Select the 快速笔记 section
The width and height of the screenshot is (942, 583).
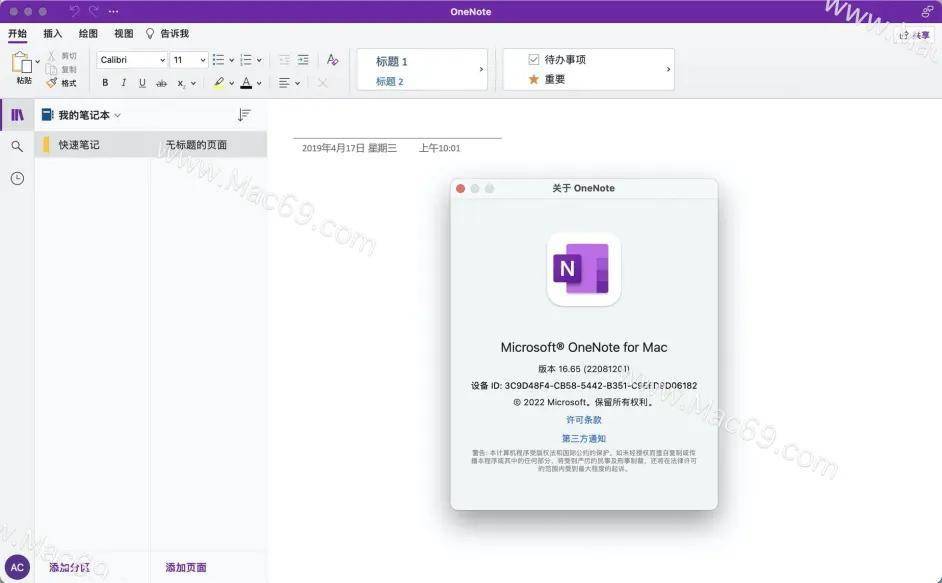tap(92, 145)
